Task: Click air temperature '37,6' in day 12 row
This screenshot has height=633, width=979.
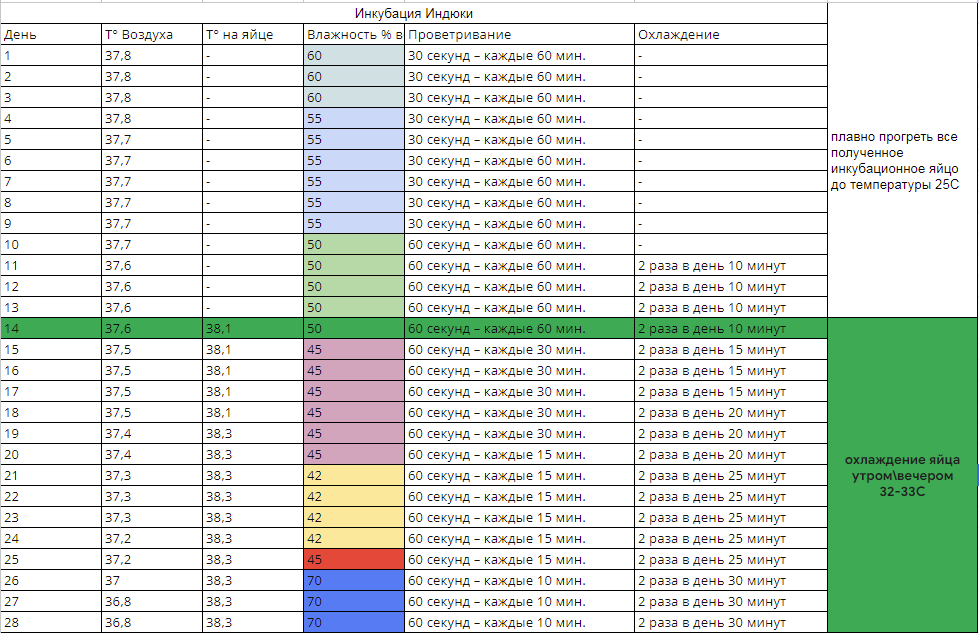Action: (152, 287)
